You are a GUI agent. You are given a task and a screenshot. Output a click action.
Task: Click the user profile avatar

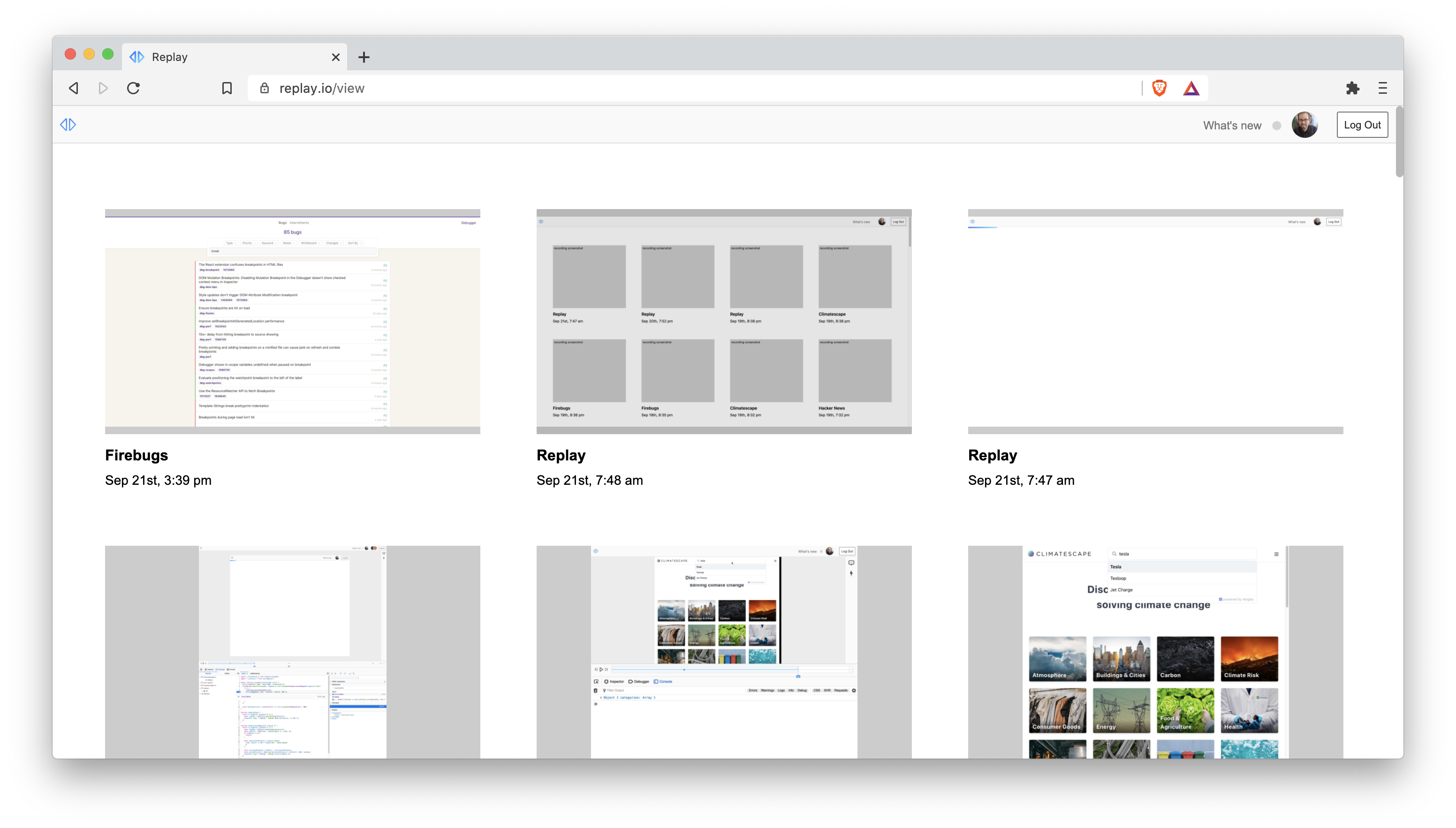pos(1304,125)
